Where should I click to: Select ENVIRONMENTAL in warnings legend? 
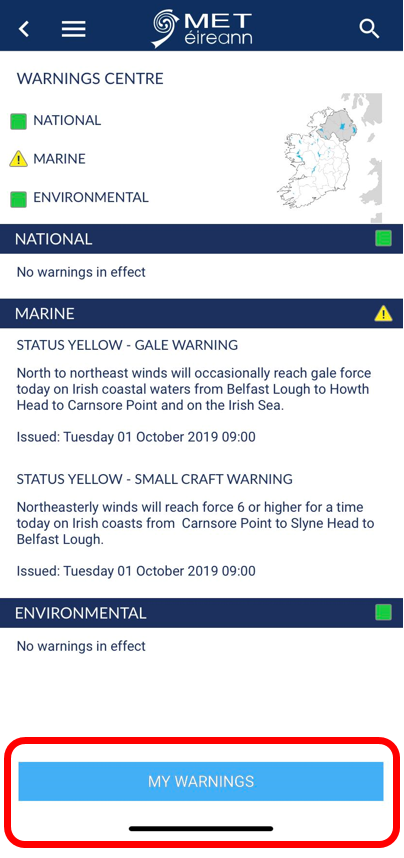tap(91, 198)
